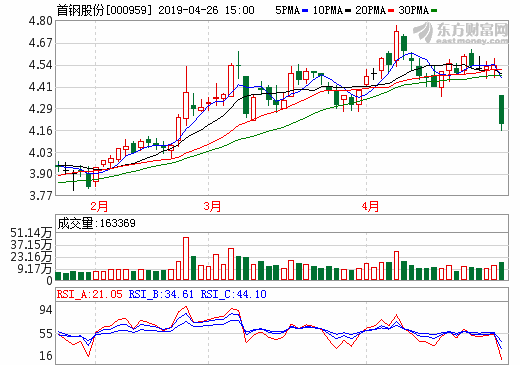Click the 4.29 price axis label
This screenshot has height=365, width=520.
40,109
